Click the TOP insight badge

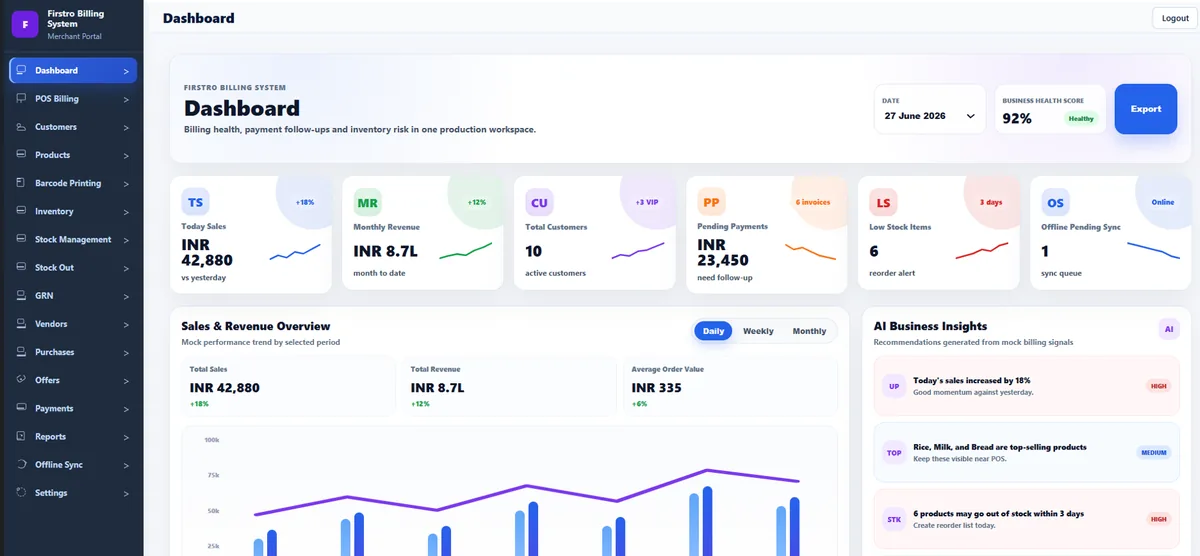pyautogui.click(x=893, y=453)
